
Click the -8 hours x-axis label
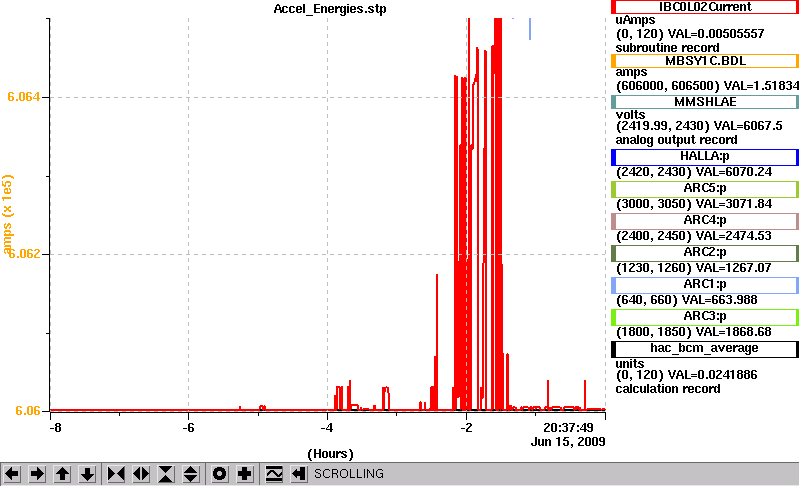click(55, 428)
